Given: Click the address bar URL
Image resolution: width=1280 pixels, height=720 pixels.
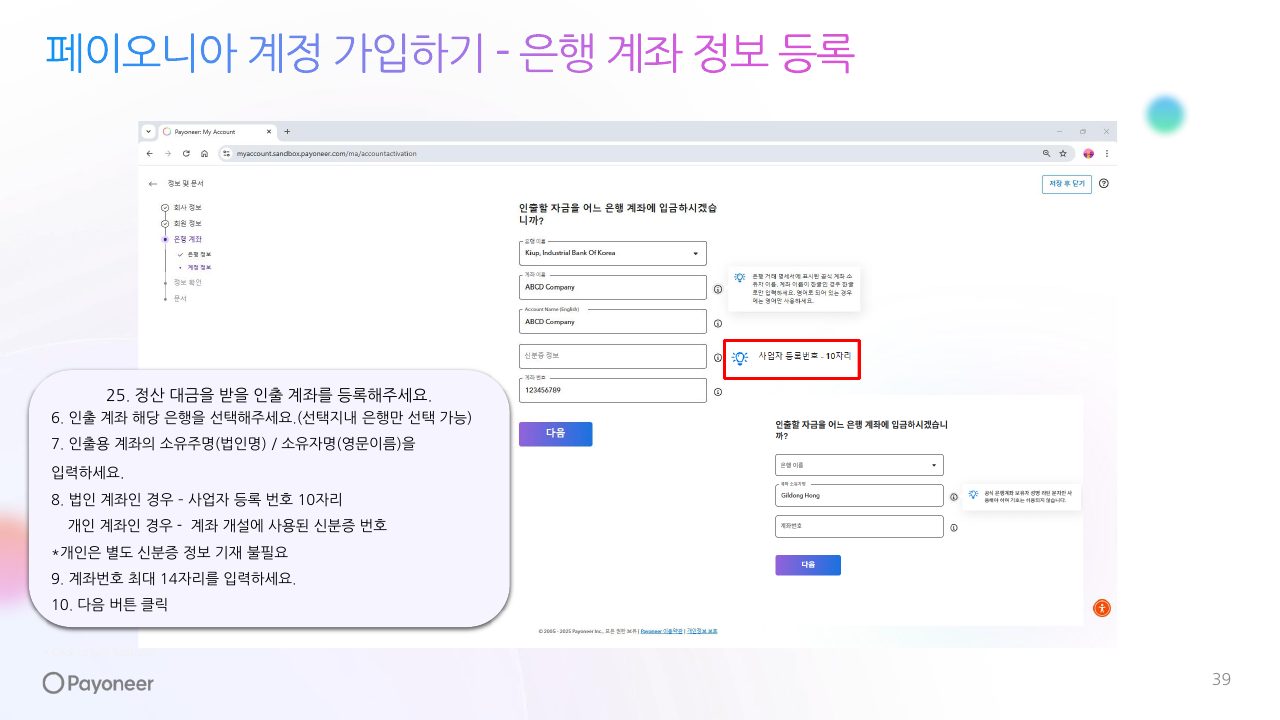Looking at the screenshot, I should coord(326,153).
